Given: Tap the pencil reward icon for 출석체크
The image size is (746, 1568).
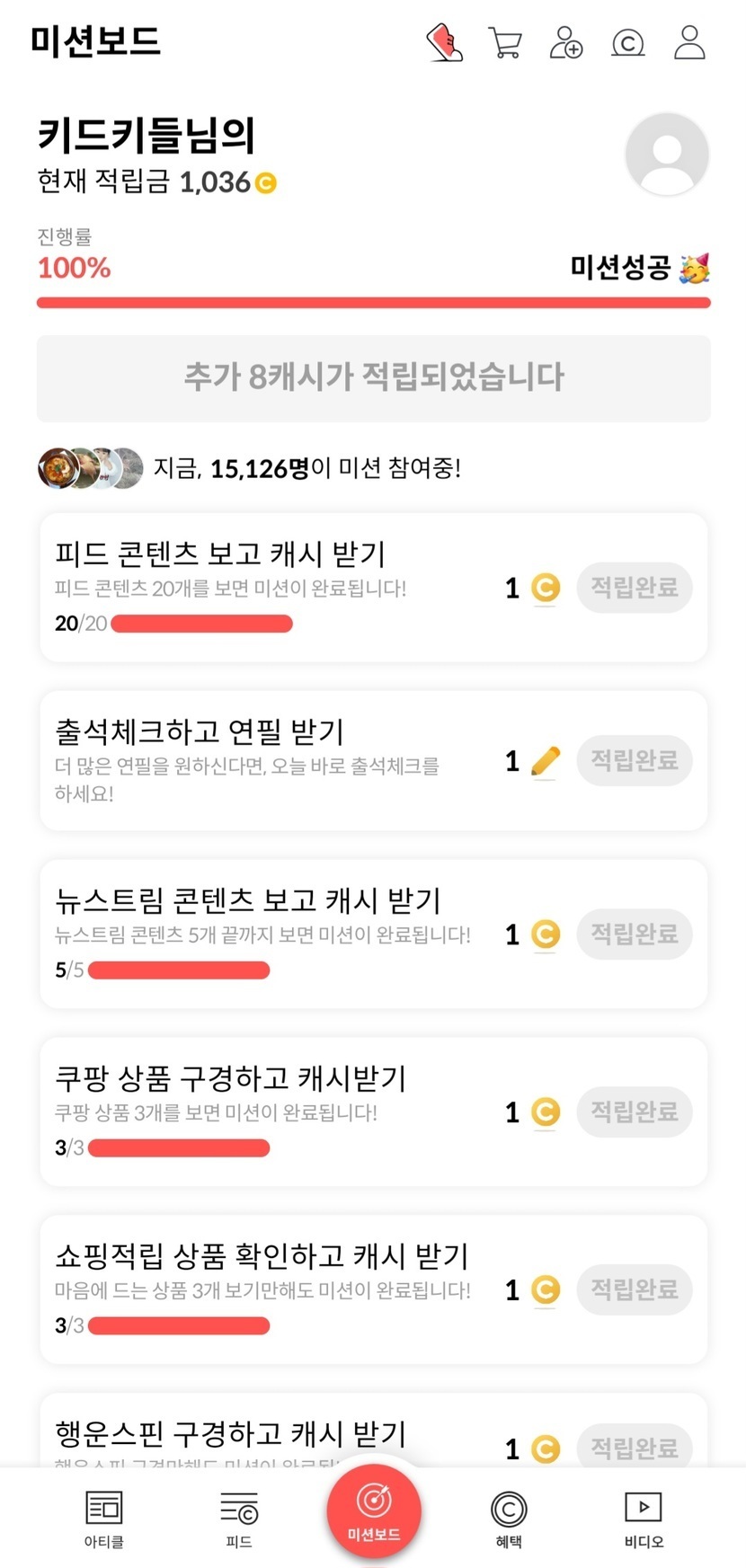Looking at the screenshot, I should click(545, 762).
